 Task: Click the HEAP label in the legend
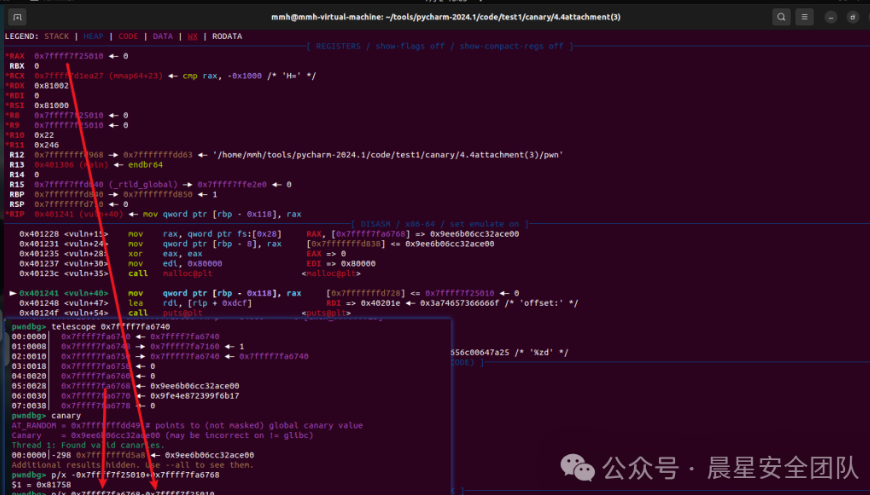[93, 36]
